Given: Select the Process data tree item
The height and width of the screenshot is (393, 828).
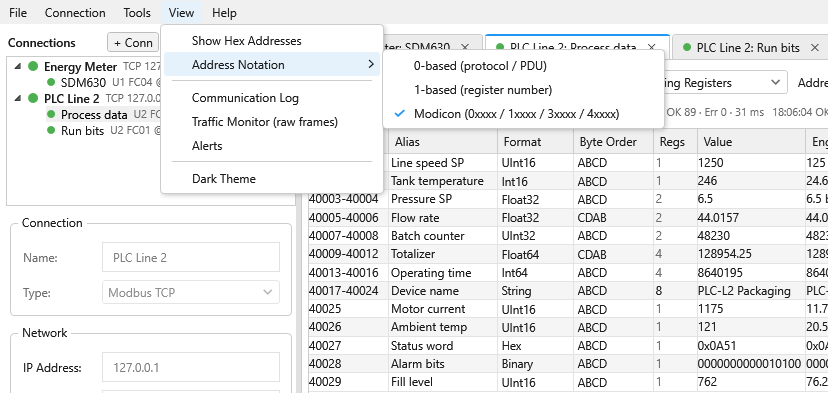Looking at the screenshot, I should point(94,115).
